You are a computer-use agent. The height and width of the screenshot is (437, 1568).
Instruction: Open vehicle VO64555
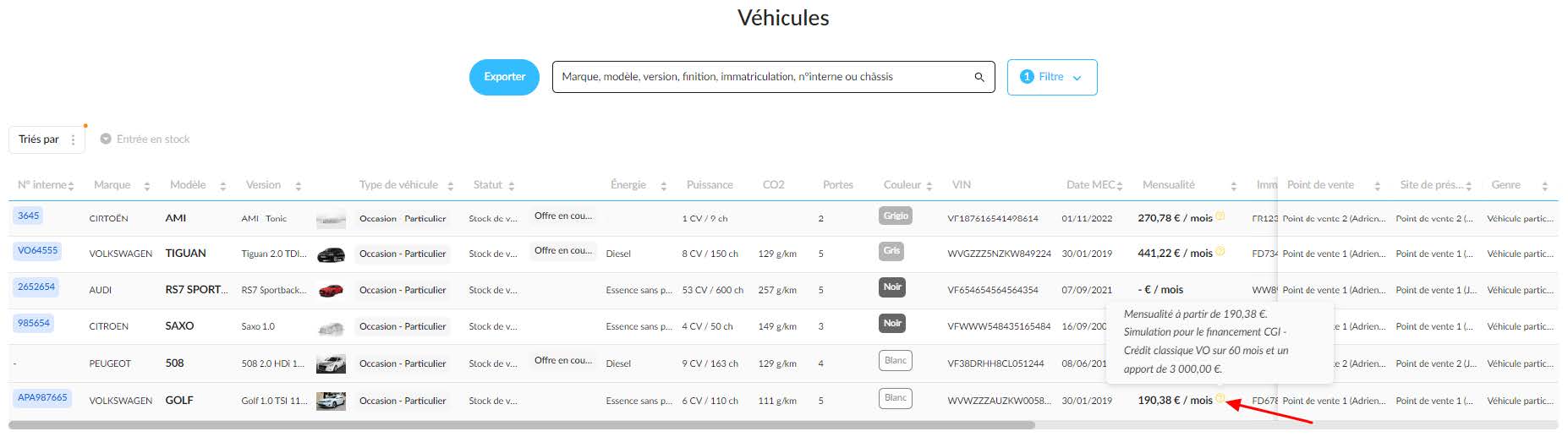tap(38, 250)
